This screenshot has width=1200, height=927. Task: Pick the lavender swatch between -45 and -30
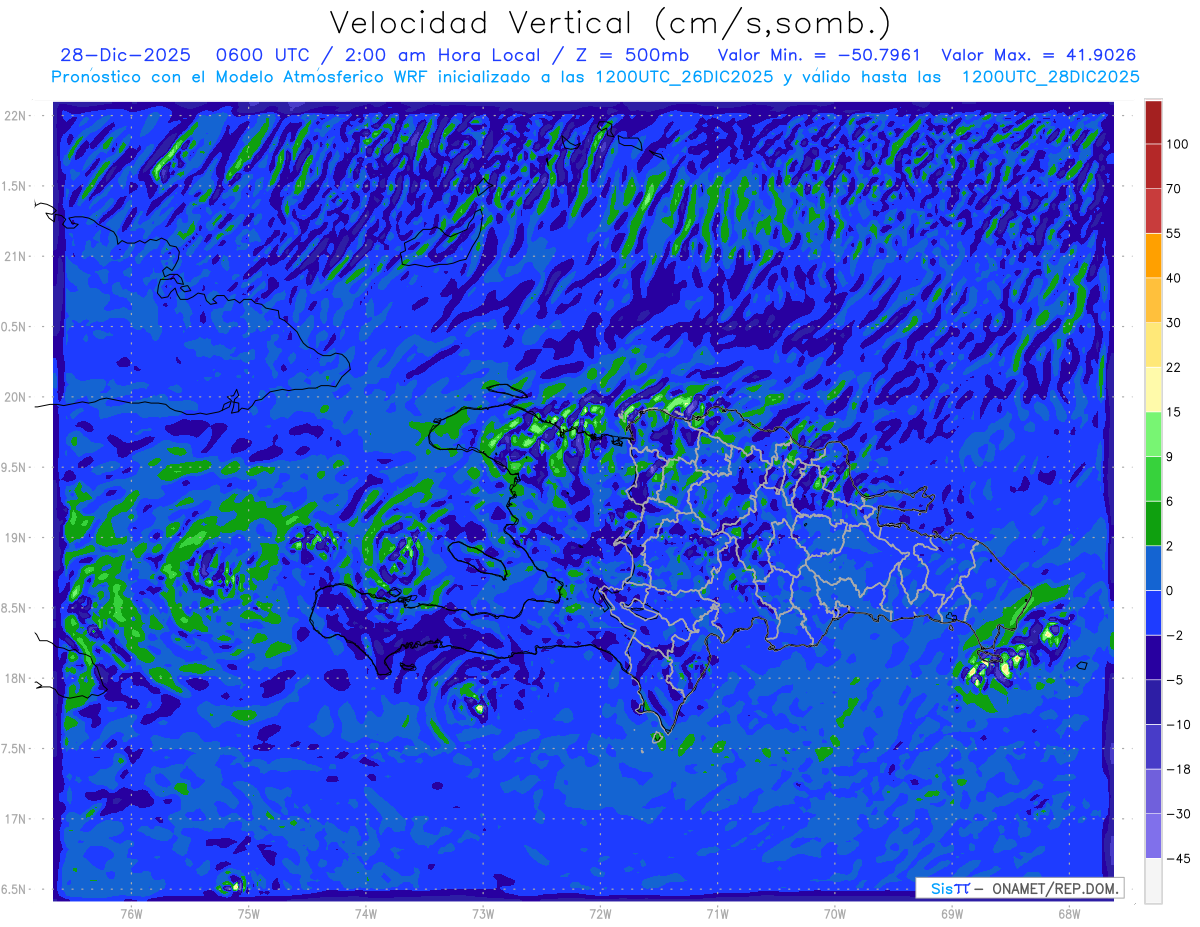click(1153, 835)
